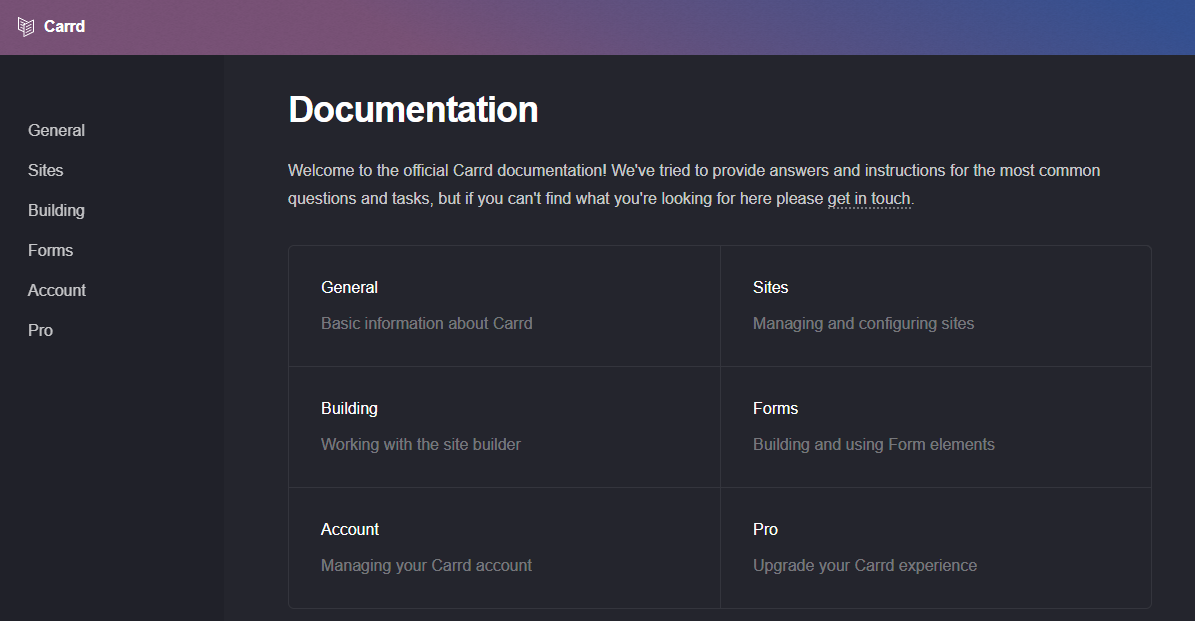Open the General card title in grid
This screenshot has width=1195, height=621.
click(x=349, y=287)
